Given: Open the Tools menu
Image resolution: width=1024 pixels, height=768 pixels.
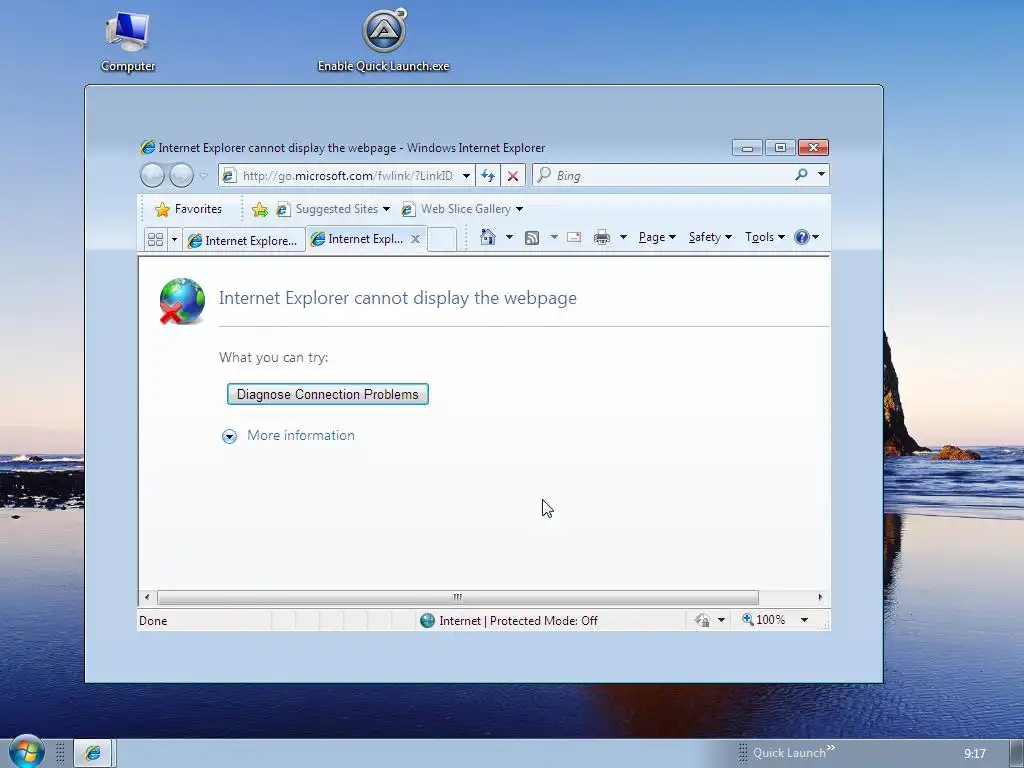Looking at the screenshot, I should pyautogui.click(x=765, y=237).
